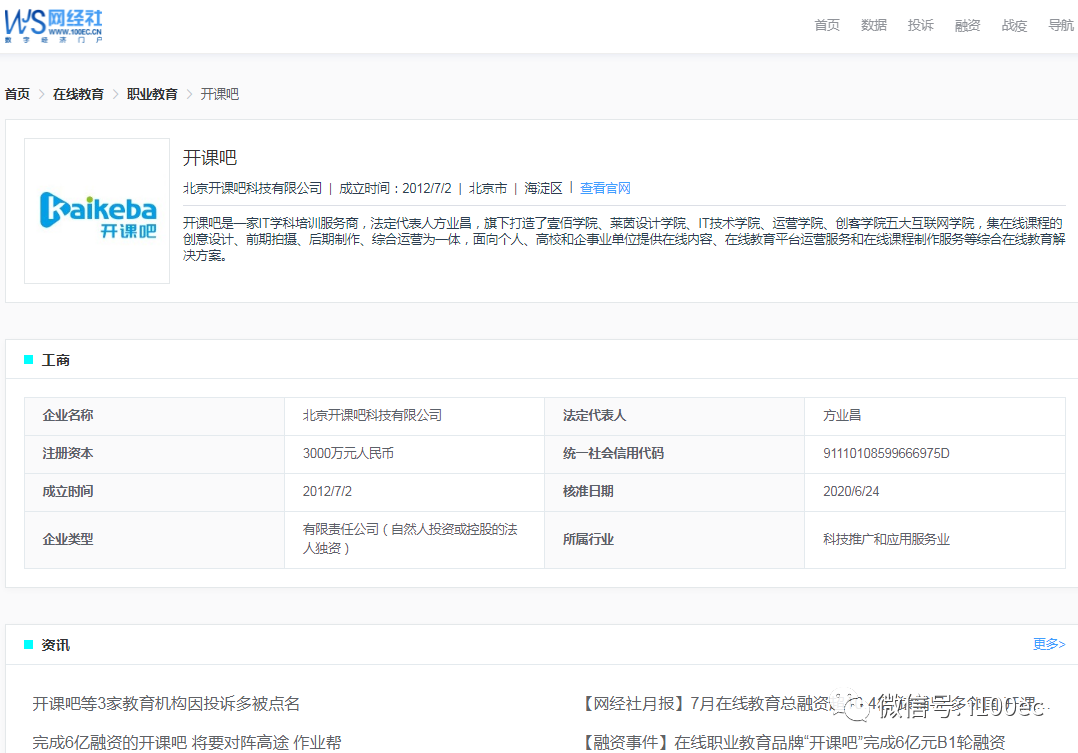This screenshot has width=1078, height=753.
Task: Go to 职业教育 breadcrumb link
Action: pyautogui.click(x=152, y=94)
